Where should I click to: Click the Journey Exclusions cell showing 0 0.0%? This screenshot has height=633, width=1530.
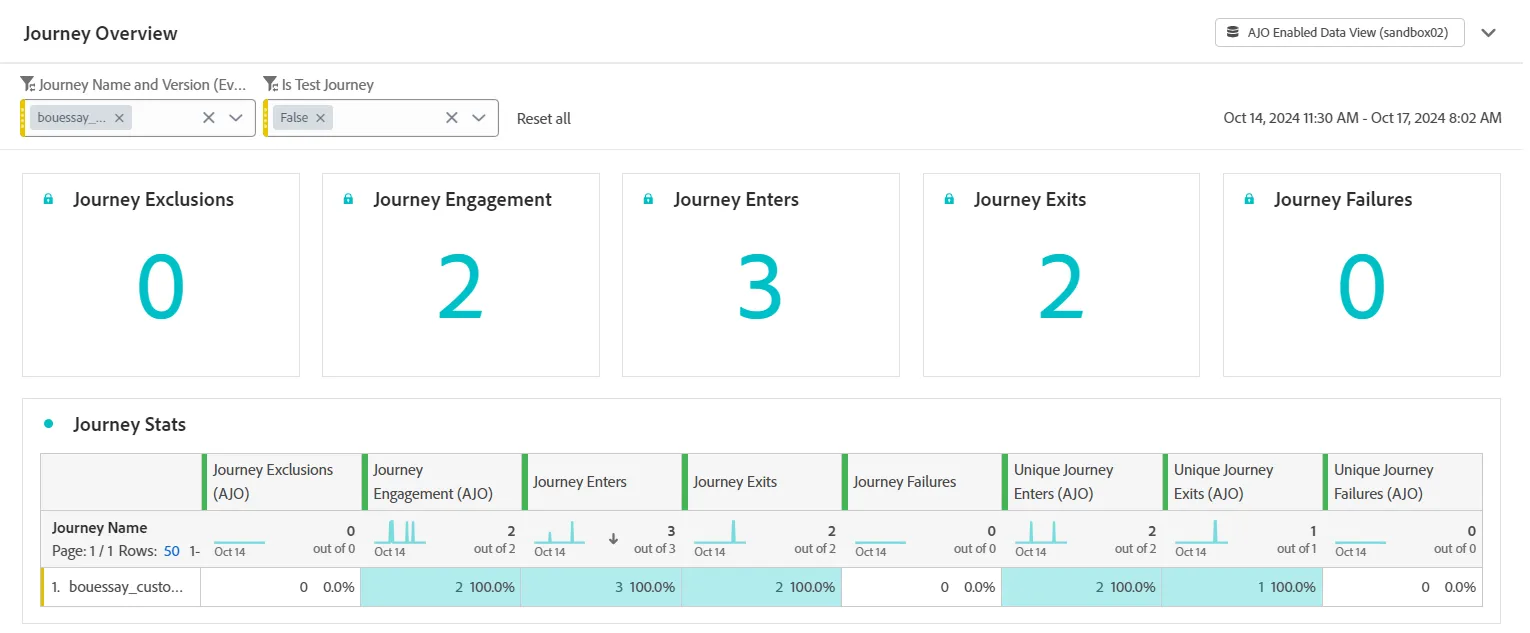281,587
